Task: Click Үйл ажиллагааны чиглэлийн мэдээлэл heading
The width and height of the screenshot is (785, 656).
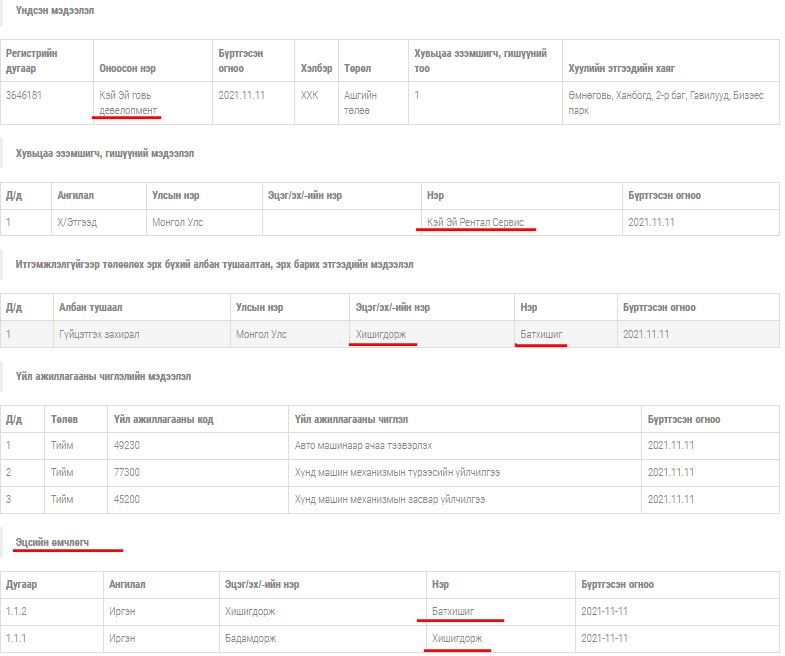Action: [103, 376]
